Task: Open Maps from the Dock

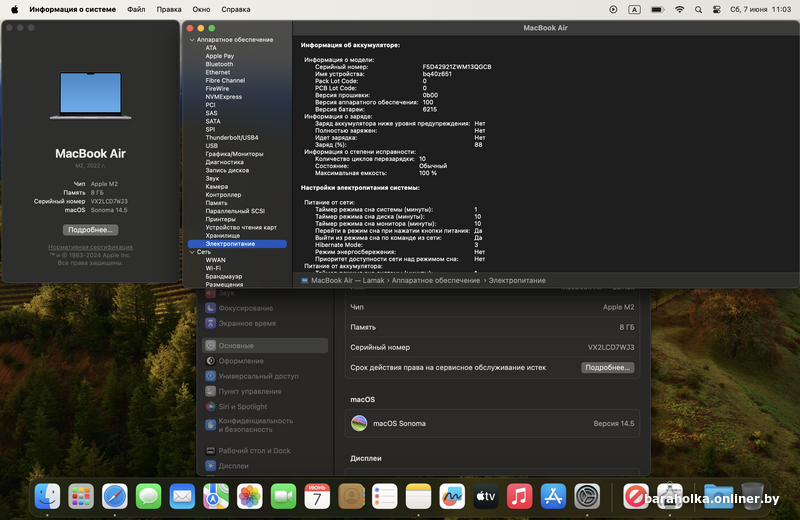Action: (x=216, y=496)
